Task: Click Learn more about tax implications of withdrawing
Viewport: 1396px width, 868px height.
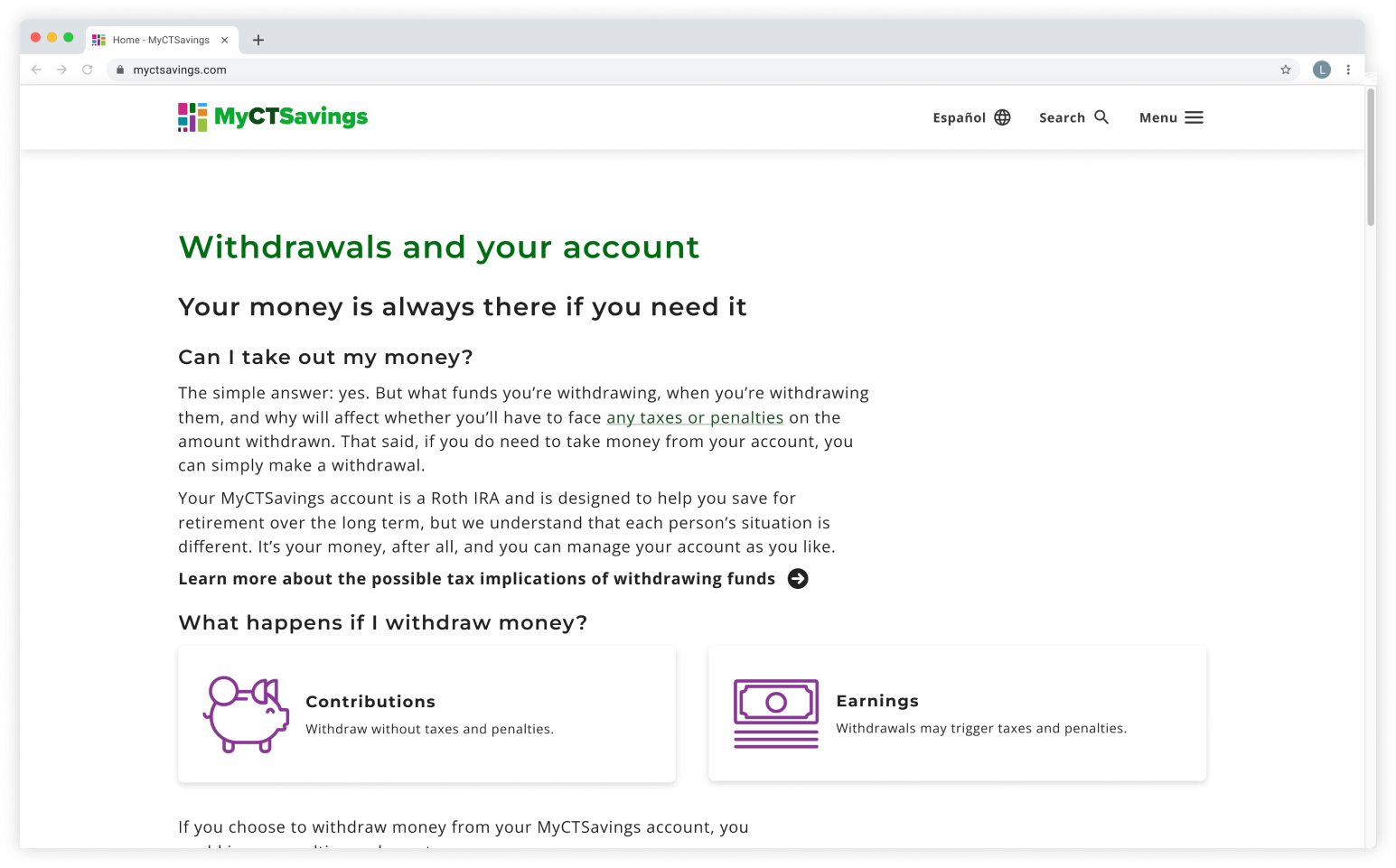Action: [x=476, y=579]
